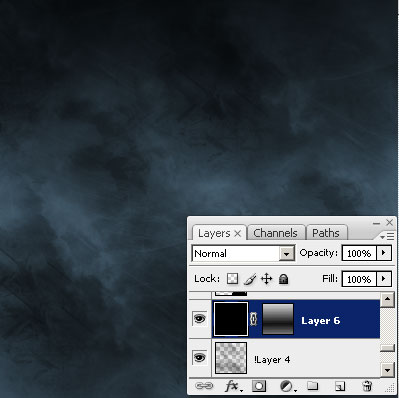
Task: Minimize the Layers panel
Action: coord(376,223)
